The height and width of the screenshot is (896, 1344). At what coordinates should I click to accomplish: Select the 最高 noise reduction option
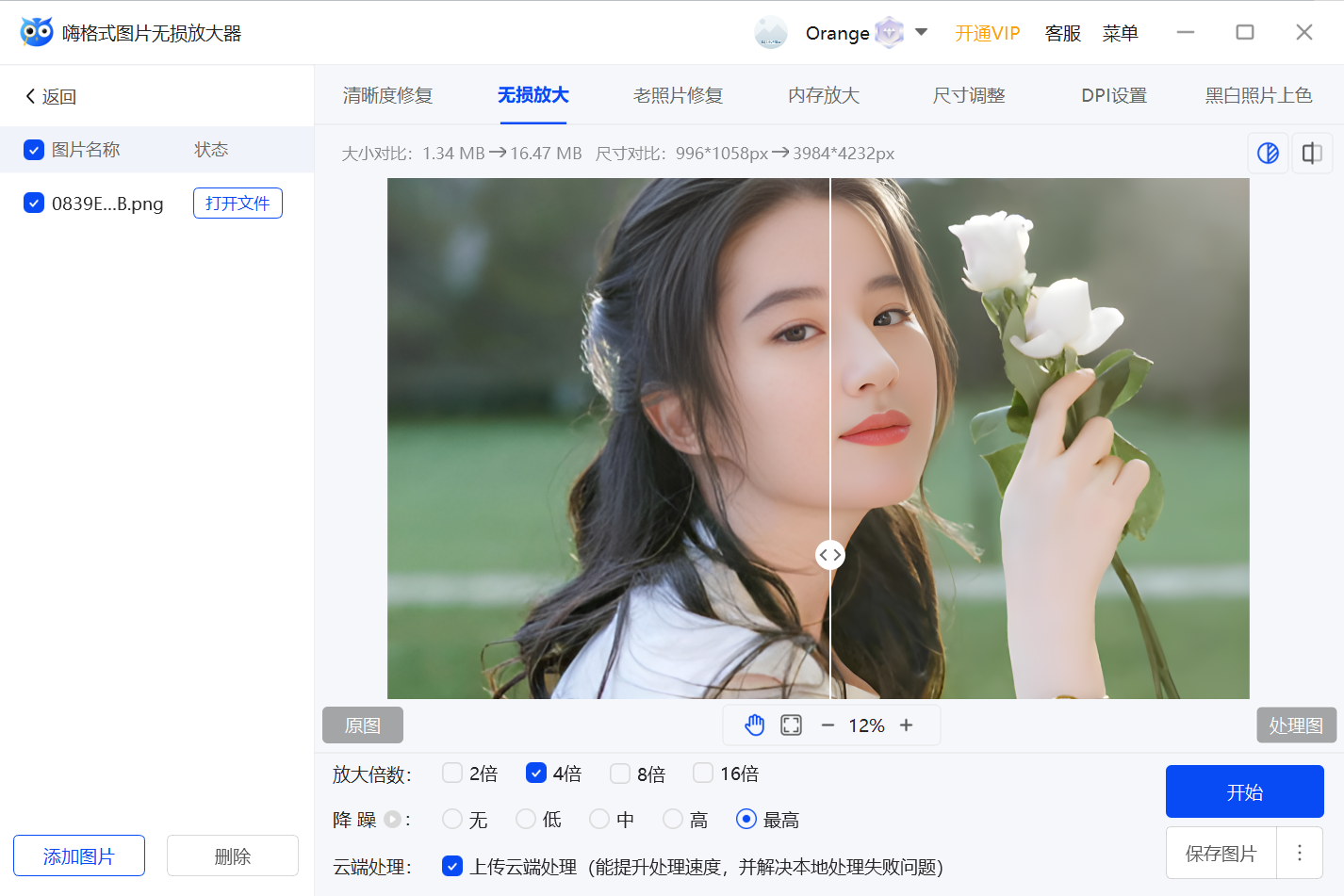[746, 820]
